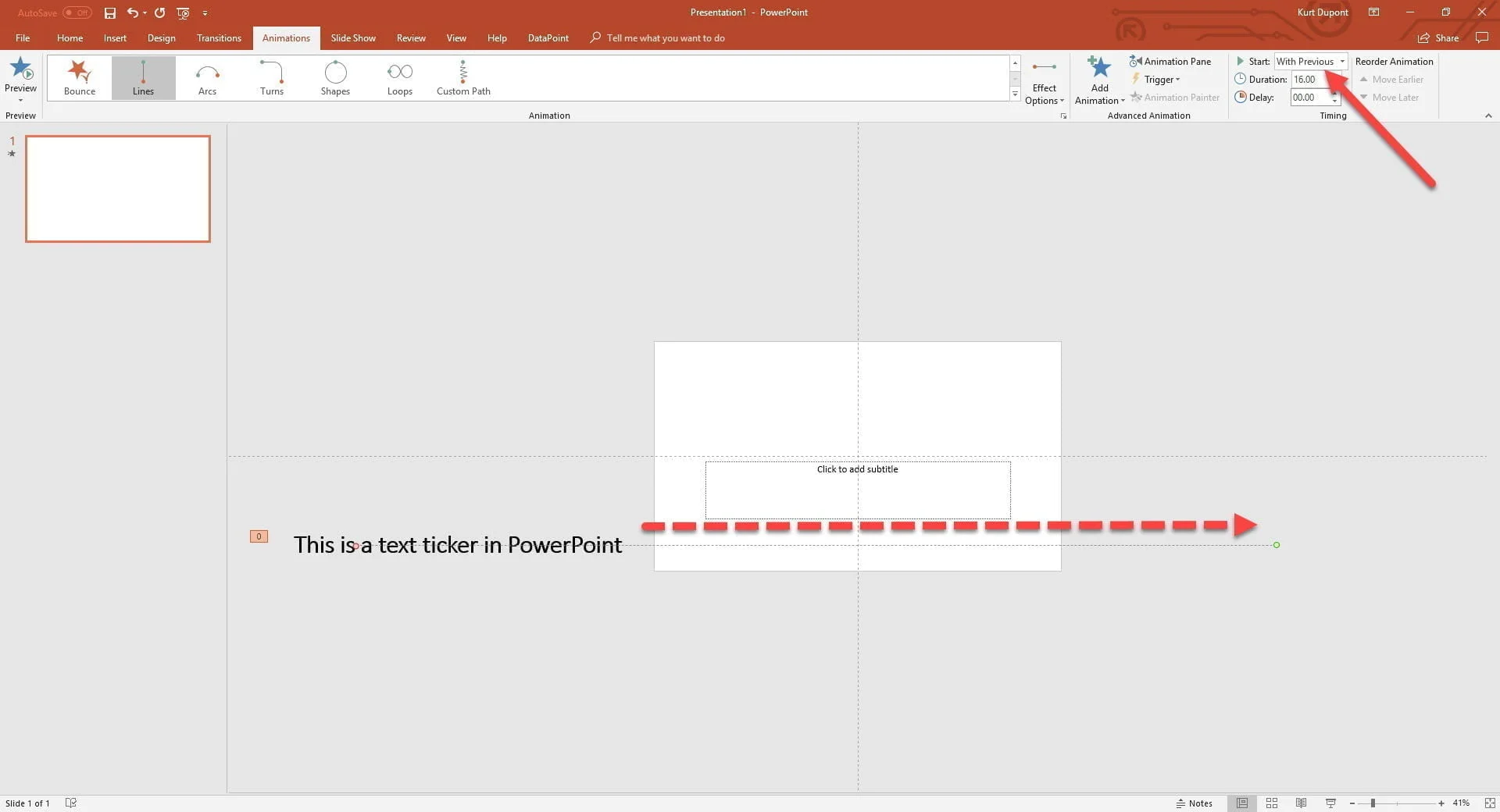Open the Undo history dropdown arrow
The width and height of the screenshot is (1500, 812).
click(145, 12)
